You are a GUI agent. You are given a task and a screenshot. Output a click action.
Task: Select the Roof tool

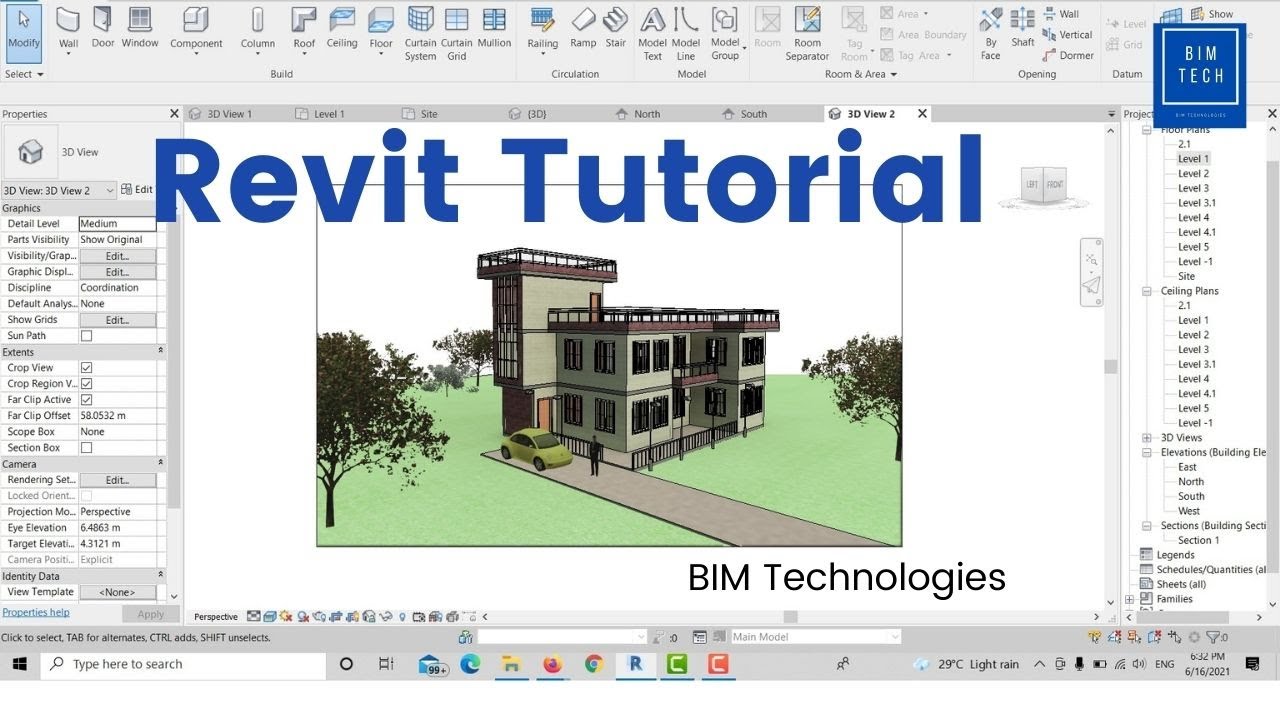point(304,28)
